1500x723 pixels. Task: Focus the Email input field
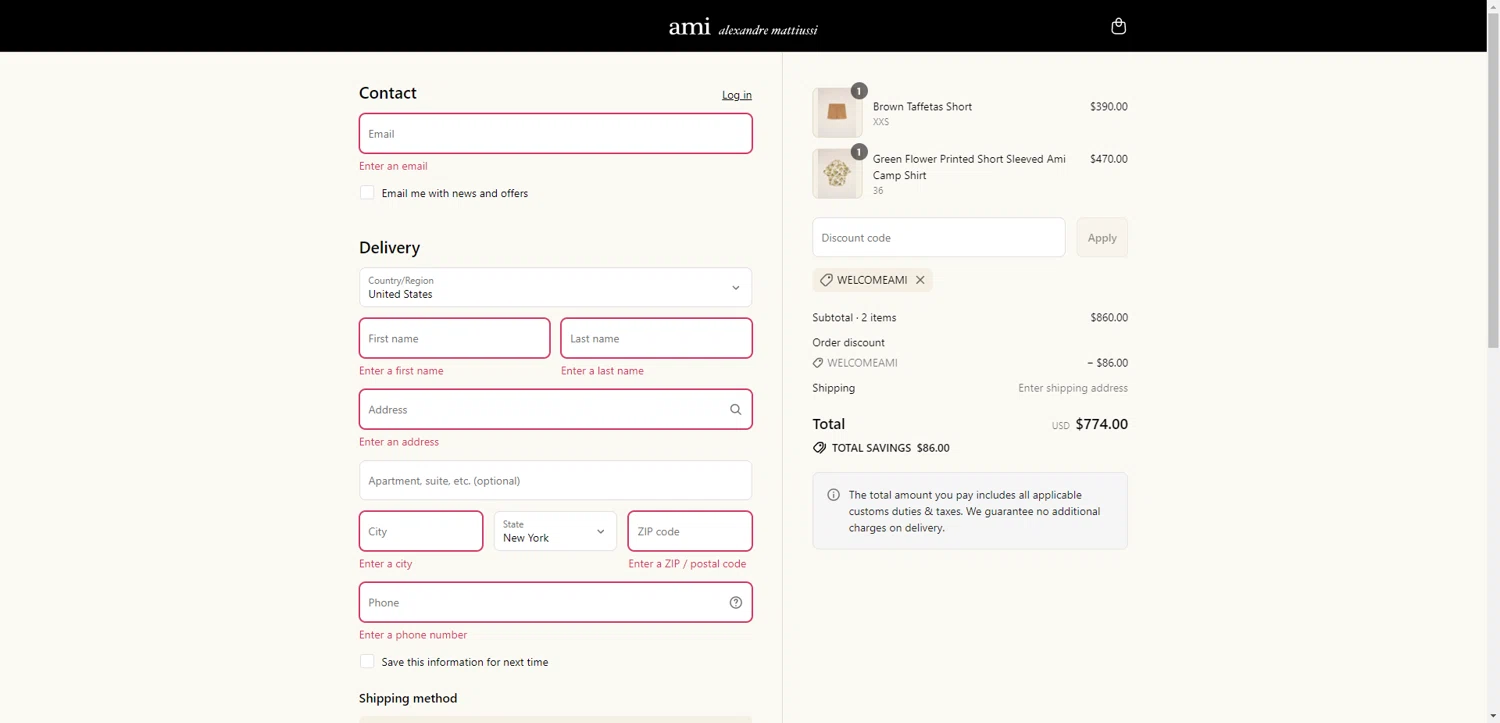555,133
